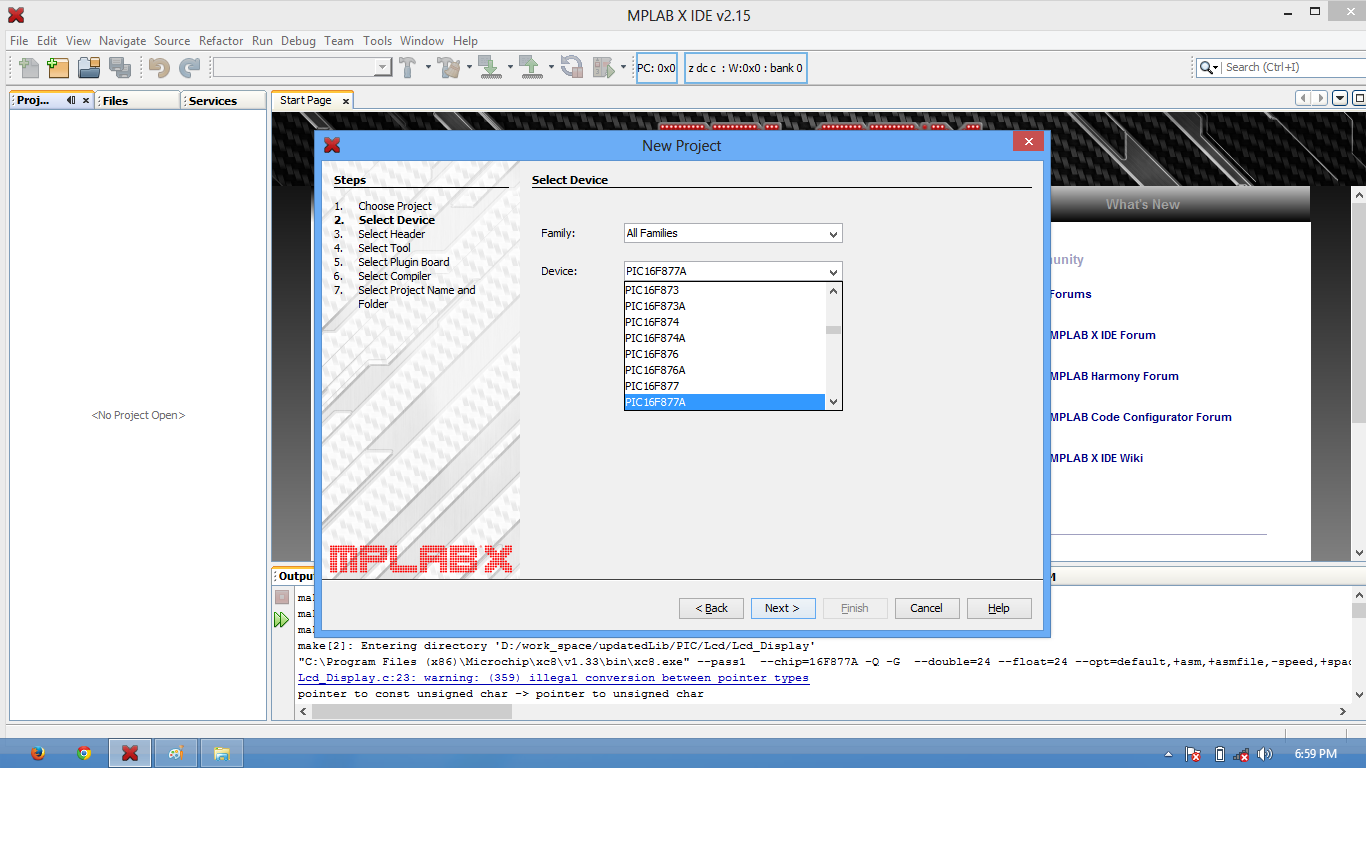Click the PC: 0x0 status box
This screenshot has width=1366, height=846.
(657, 68)
